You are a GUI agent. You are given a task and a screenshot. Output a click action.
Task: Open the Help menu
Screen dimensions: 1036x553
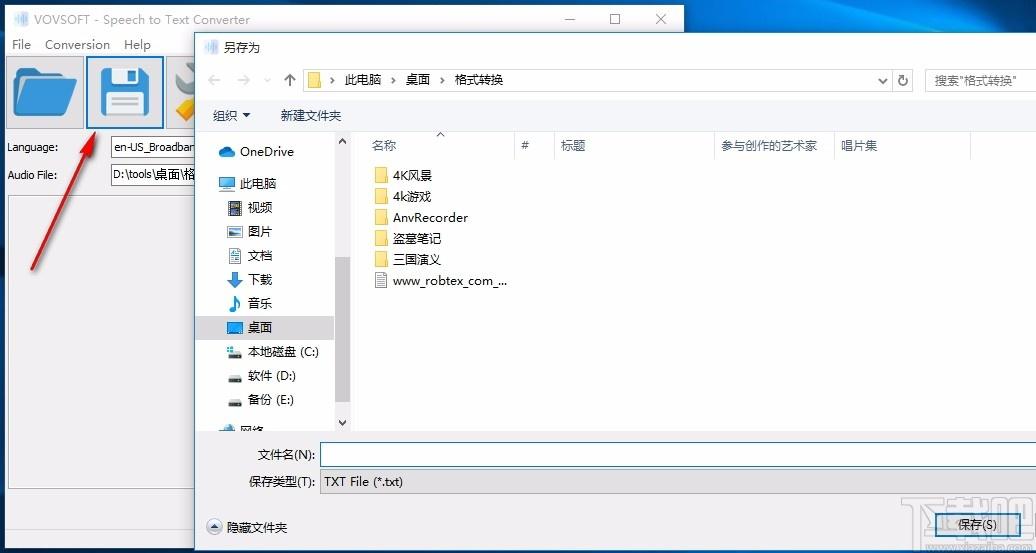[137, 45]
